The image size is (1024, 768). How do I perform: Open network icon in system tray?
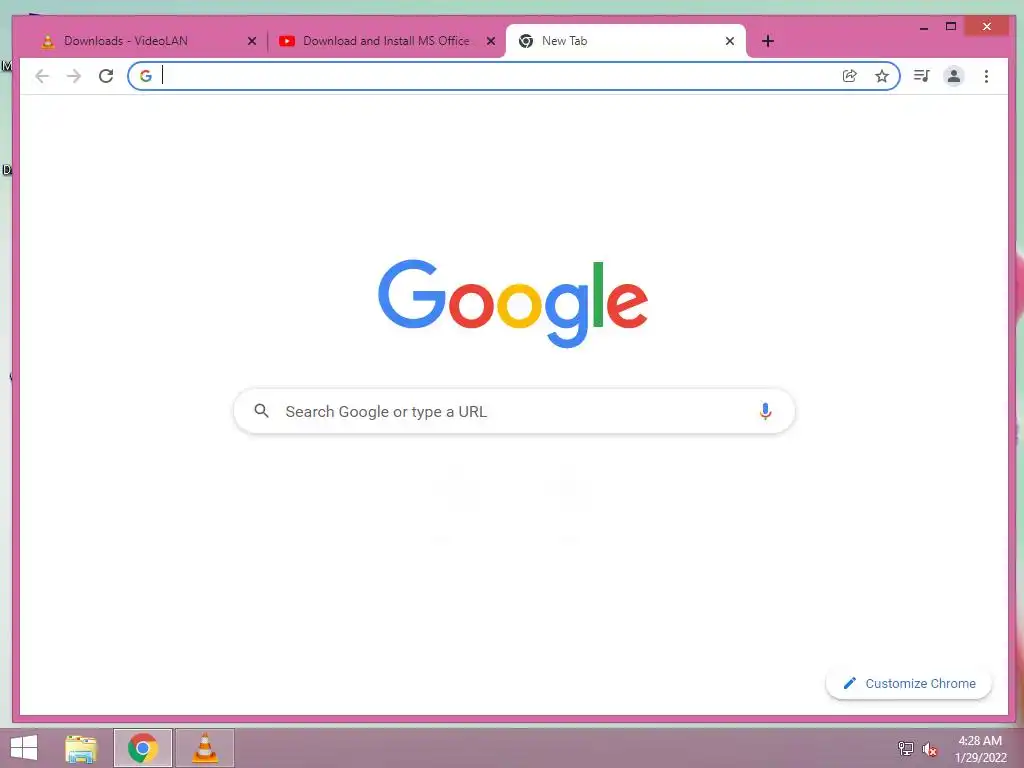(906, 748)
